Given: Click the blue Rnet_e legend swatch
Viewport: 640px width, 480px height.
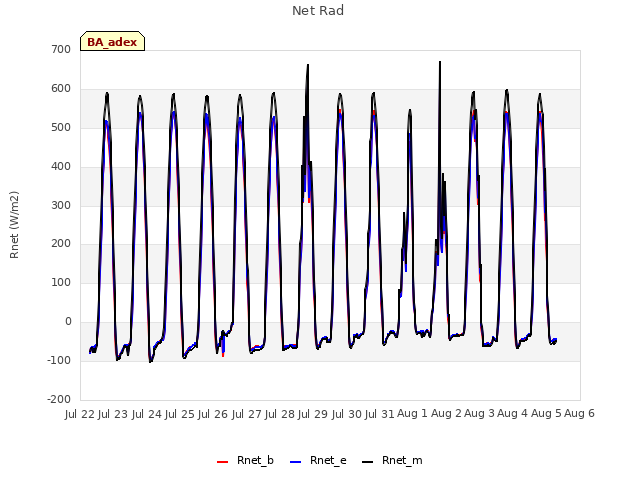Looking at the screenshot, I should [x=296, y=462].
